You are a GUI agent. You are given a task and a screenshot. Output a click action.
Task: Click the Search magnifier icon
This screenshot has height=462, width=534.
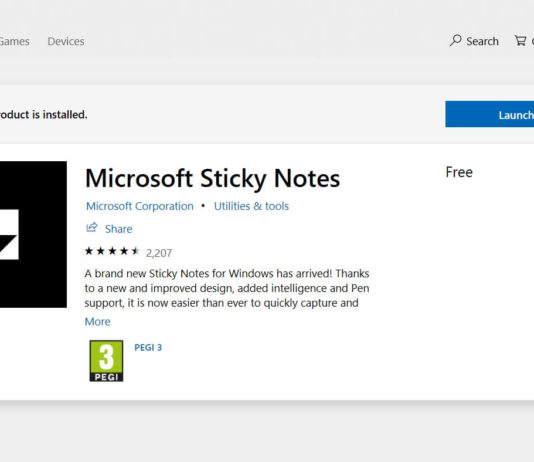click(455, 41)
